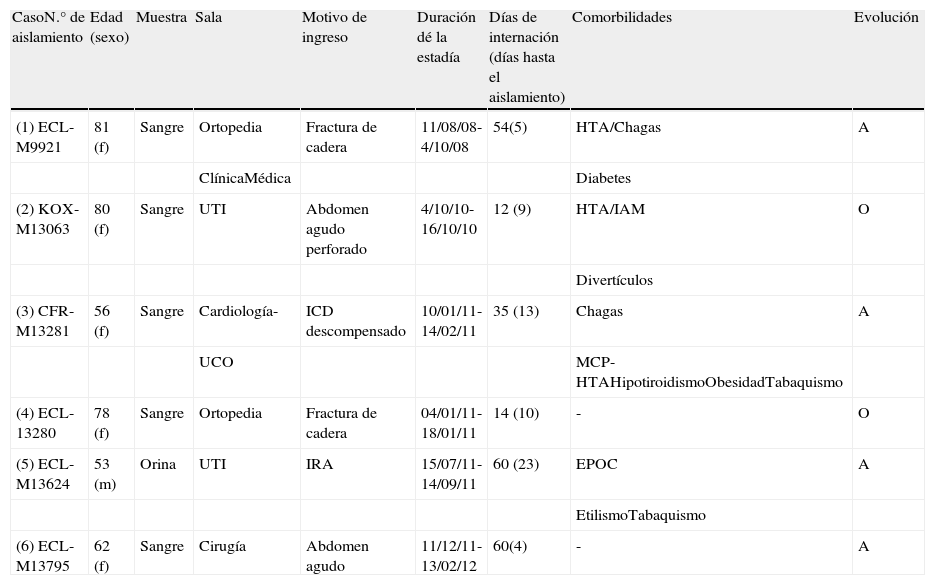Select the 'EtilismoTabaquismo' cell
This screenshot has height=585, width=935.
pyautogui.click(x=641, y=515)
